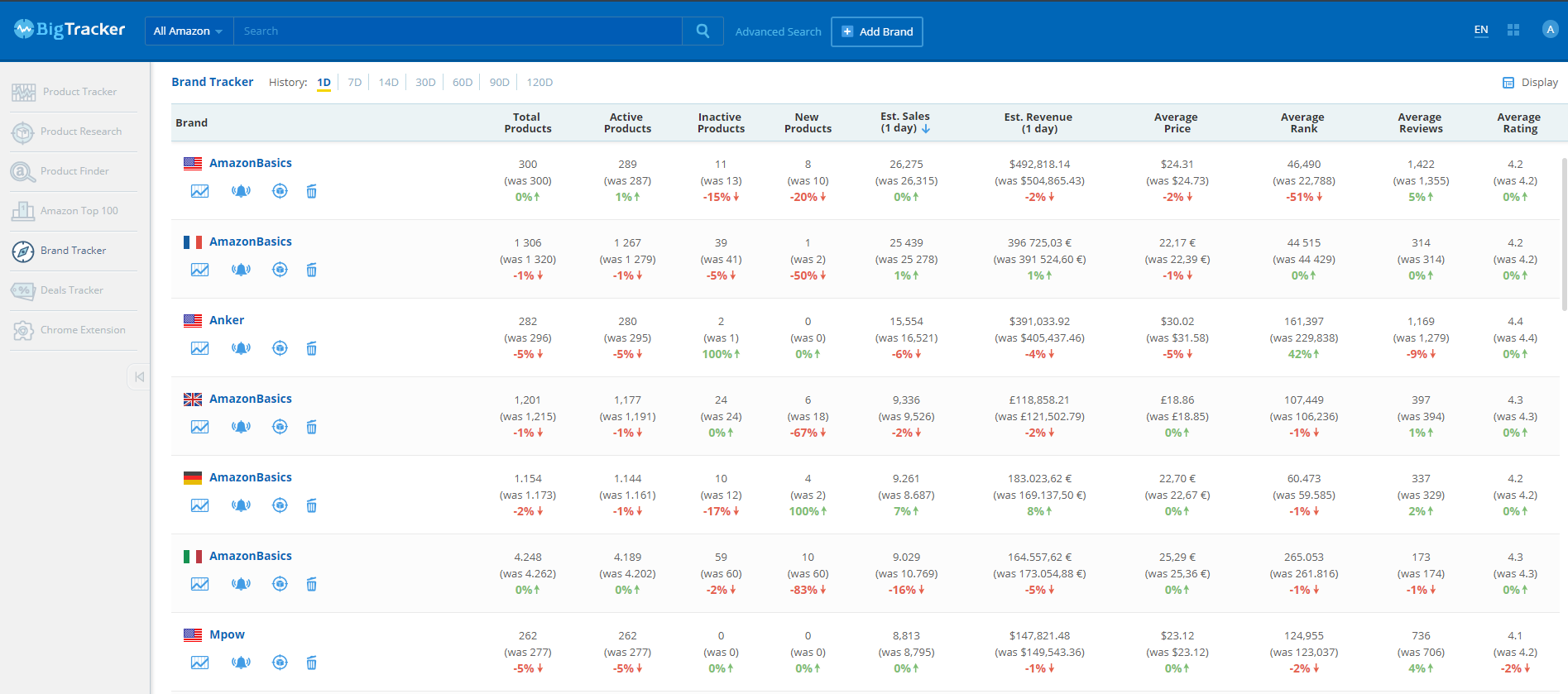Open the EN language selector
Screen dimensions: 1568x694
click(x=1481, y=30)
